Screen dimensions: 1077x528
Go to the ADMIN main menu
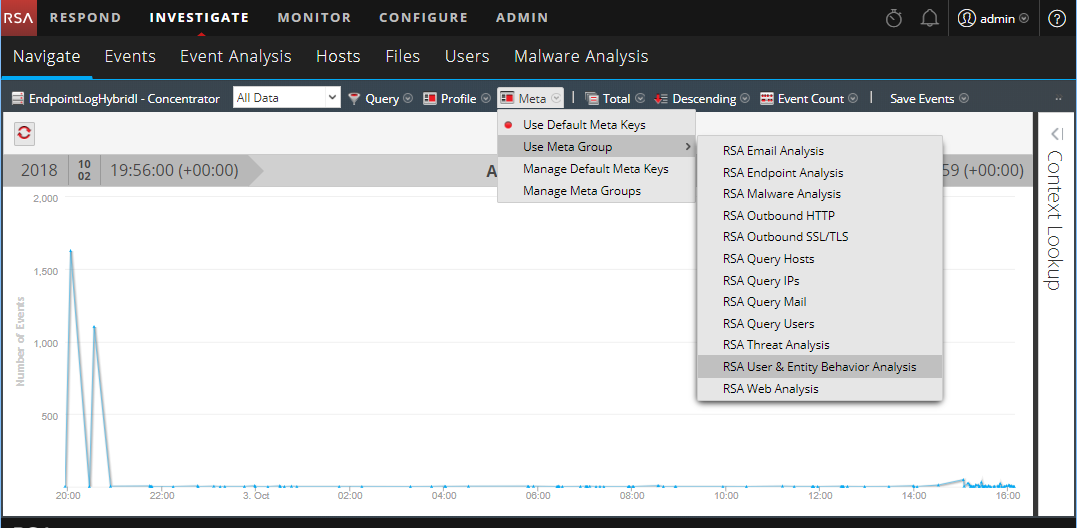click(522, 18)
